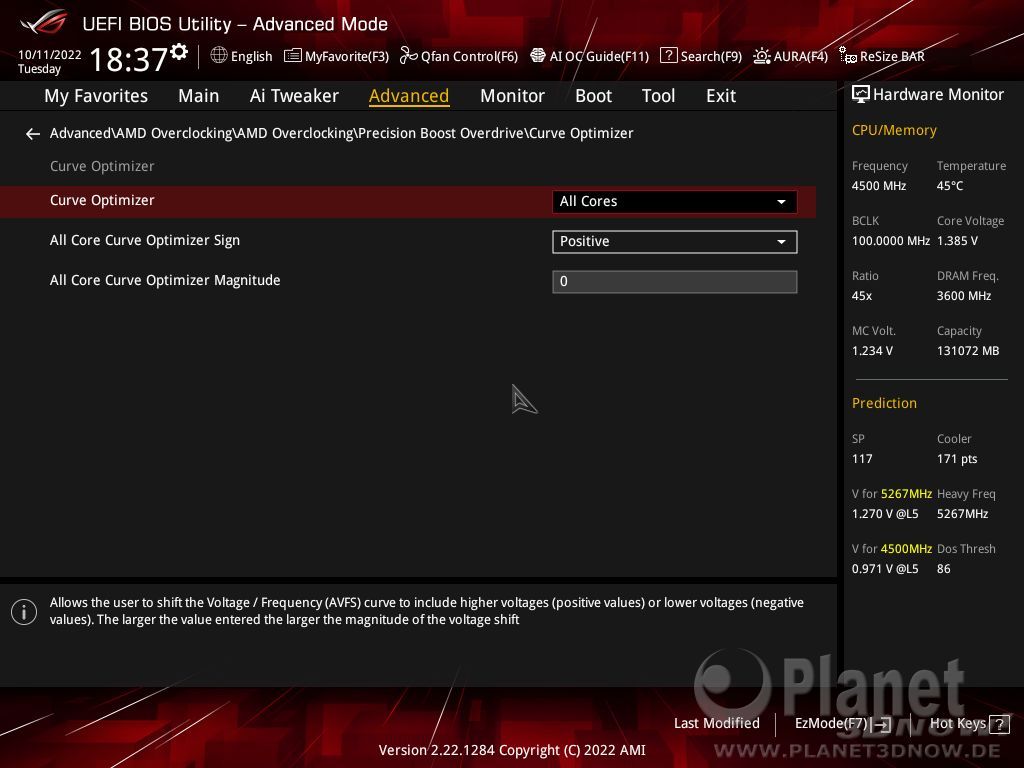Click the Cooler 171 pts value
1024x768 pixels.
coord(957,458)
